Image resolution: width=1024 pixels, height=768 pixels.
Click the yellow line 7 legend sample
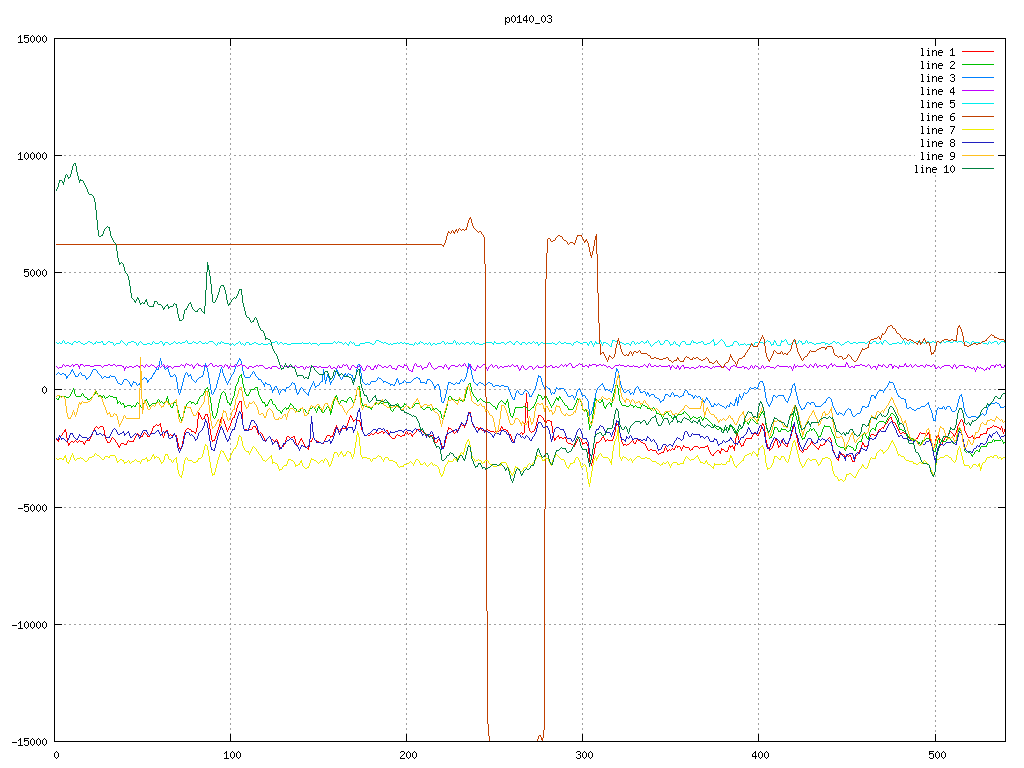pos(977,130)
